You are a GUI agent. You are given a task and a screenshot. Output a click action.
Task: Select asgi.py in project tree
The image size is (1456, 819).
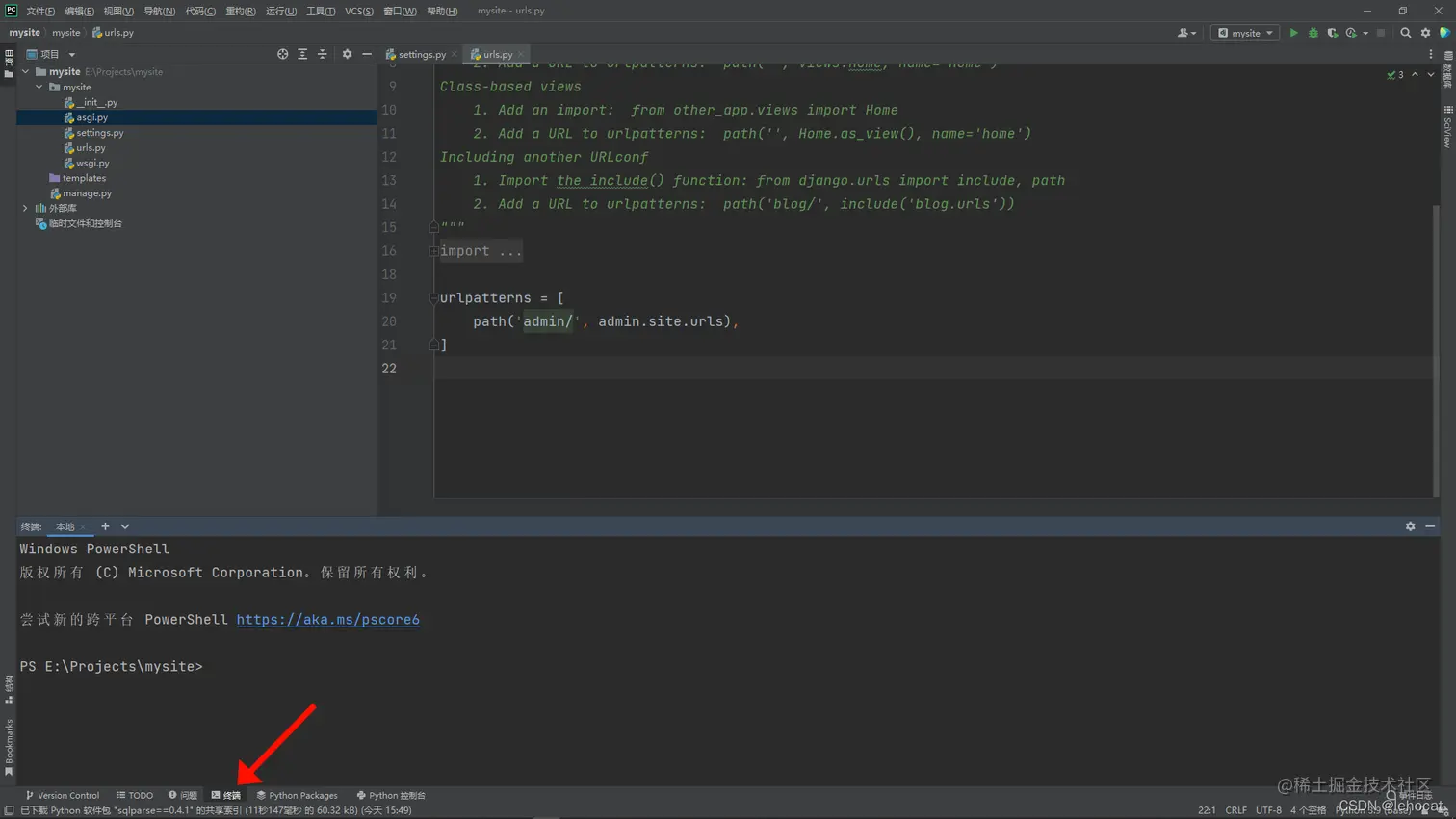tap(196, 117)
